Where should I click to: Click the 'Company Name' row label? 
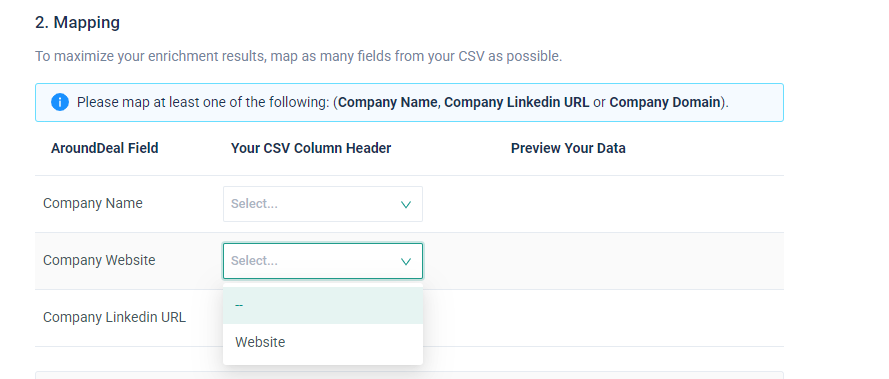click(93, 203)
